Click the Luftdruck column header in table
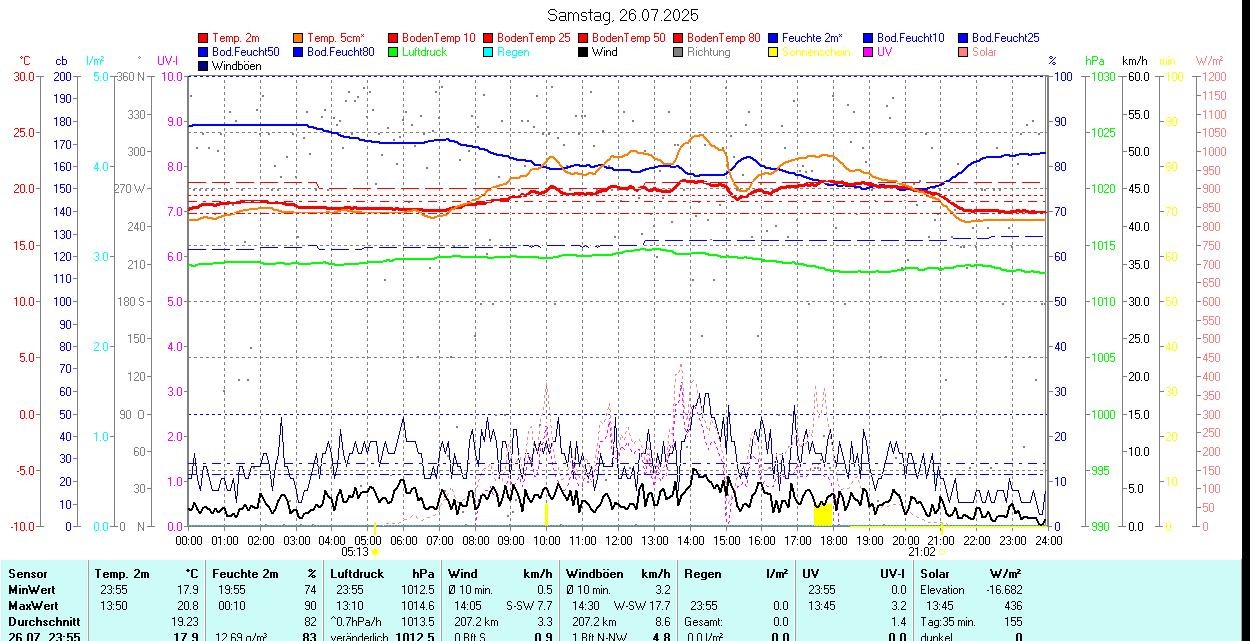Image resolution: width=1250 pixels, height=641 pixels. [x=356, y=574]
